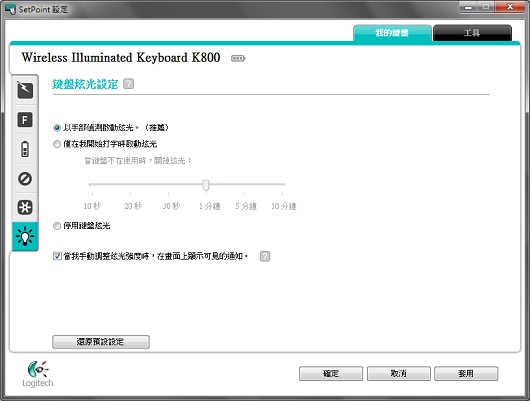Click the 20 秒 slider label
Image resolution: width=530 pixels, height=401 pixels.
[133, 206]
